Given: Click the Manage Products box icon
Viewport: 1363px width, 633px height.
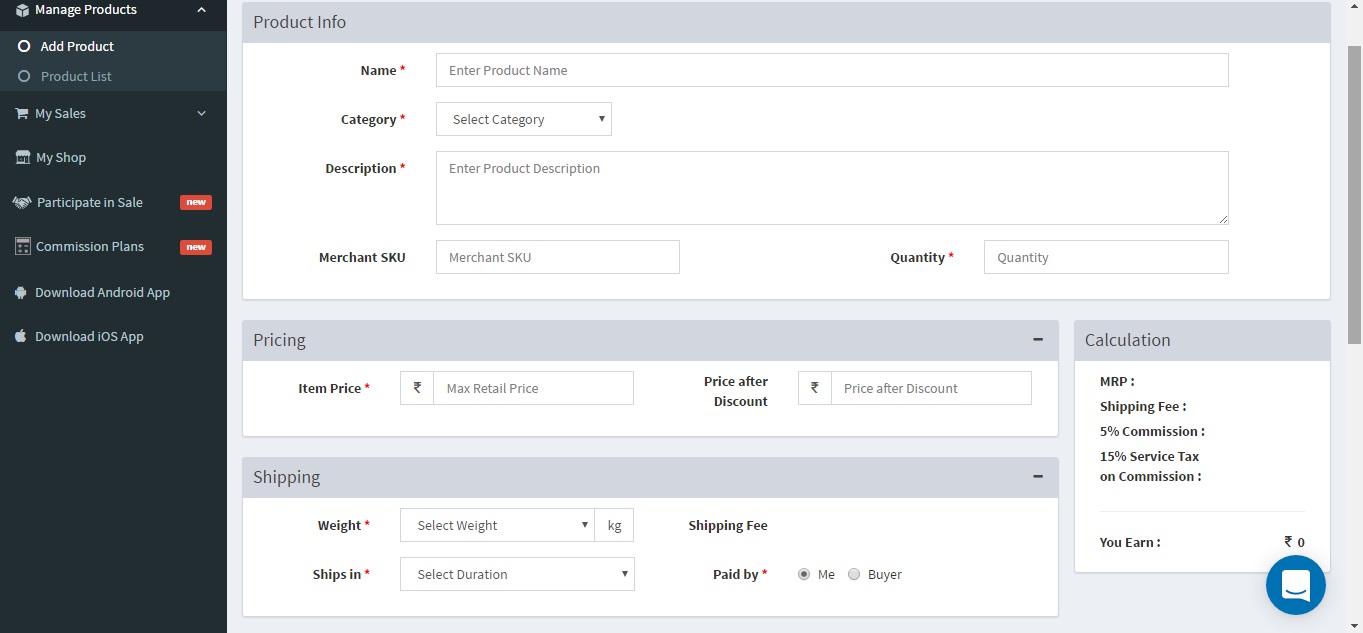Looking at the screenshot, I should click(22, 10).
